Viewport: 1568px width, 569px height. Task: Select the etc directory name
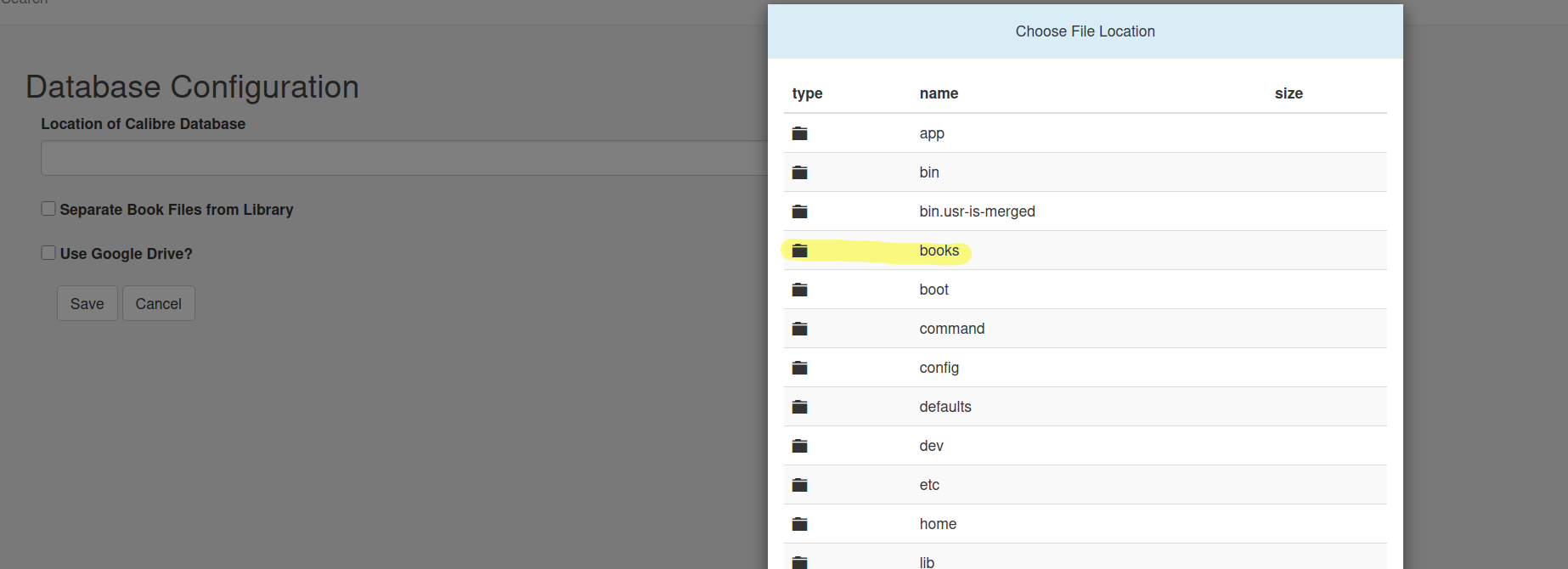click(929, 485)
